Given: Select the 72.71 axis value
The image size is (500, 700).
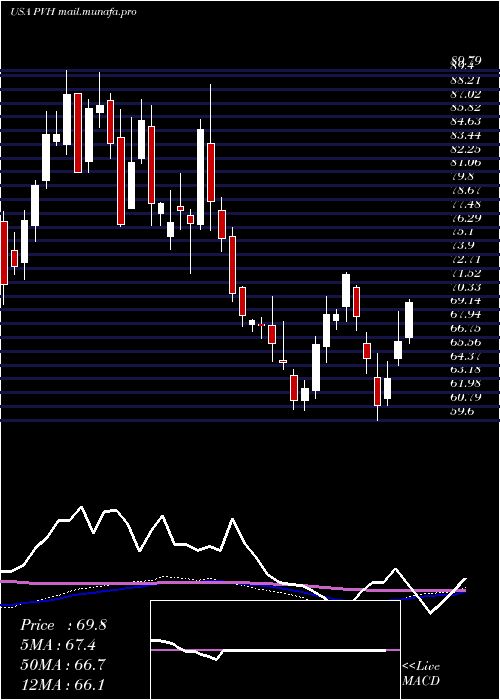Looking at the screenshot, I should 465,259.
